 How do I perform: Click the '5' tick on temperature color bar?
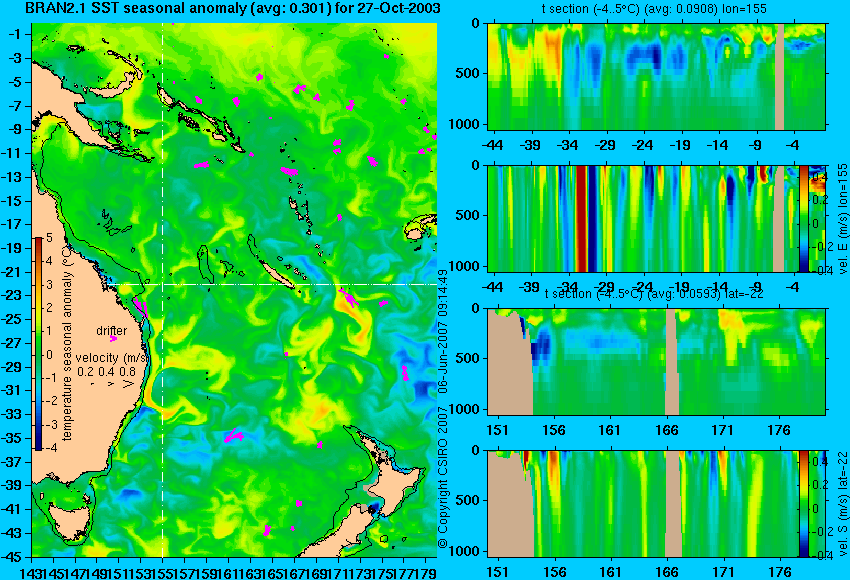[49, 237]
